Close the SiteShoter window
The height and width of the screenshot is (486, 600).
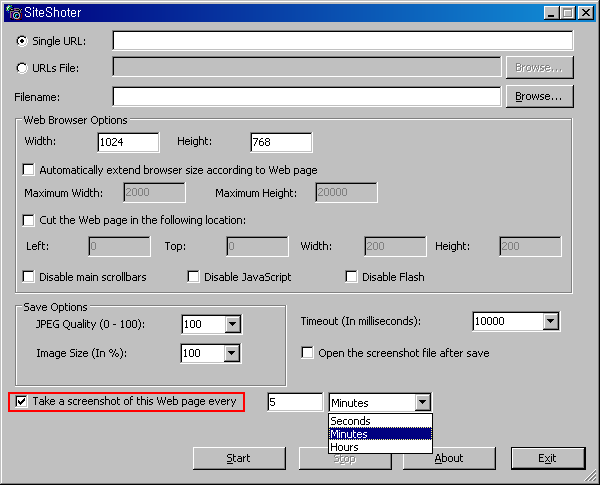pyautogui.click(x=585, y=13)
